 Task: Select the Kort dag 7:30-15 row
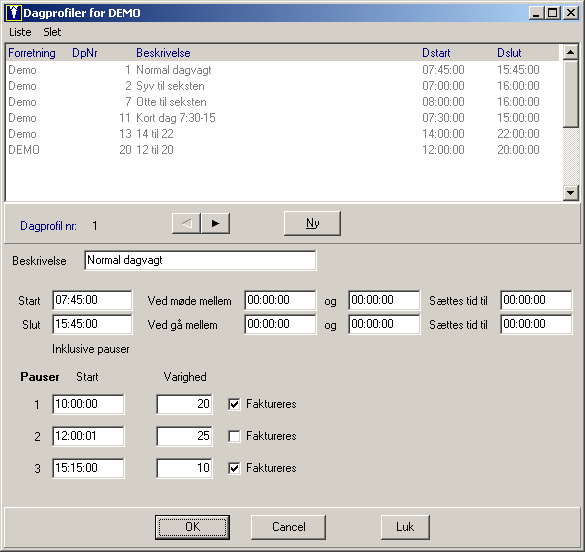[x=283, y=118]
